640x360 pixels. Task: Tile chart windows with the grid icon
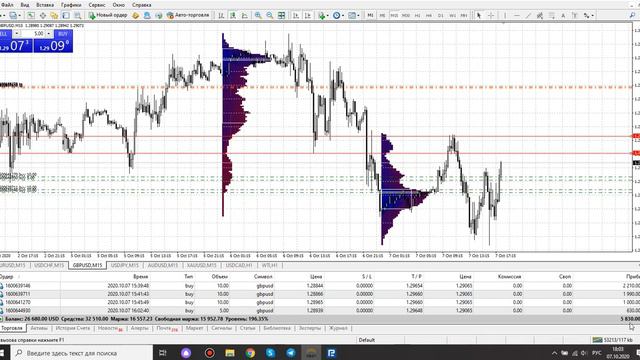[x=282, y=16]
